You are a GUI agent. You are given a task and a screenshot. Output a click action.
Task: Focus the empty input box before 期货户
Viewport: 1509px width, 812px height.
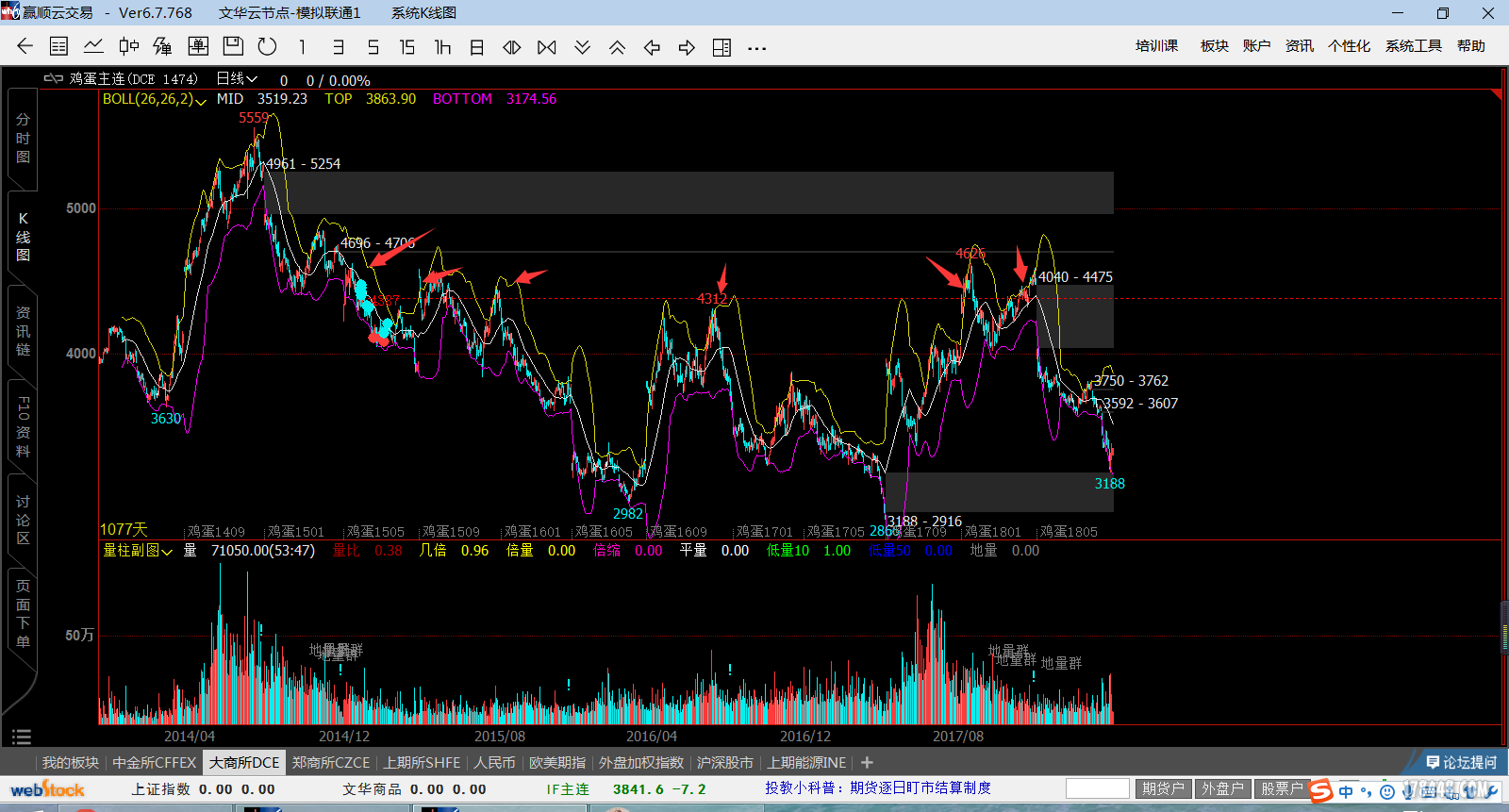(1098, 788)
